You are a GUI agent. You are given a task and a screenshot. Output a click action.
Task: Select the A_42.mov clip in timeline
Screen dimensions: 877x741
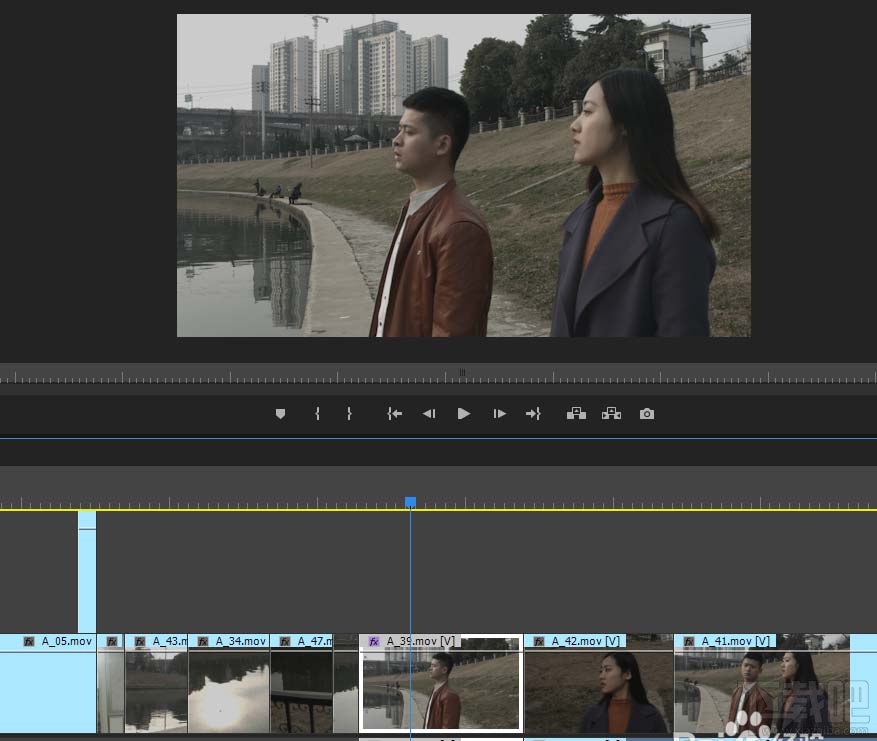(x=598, y=690)
